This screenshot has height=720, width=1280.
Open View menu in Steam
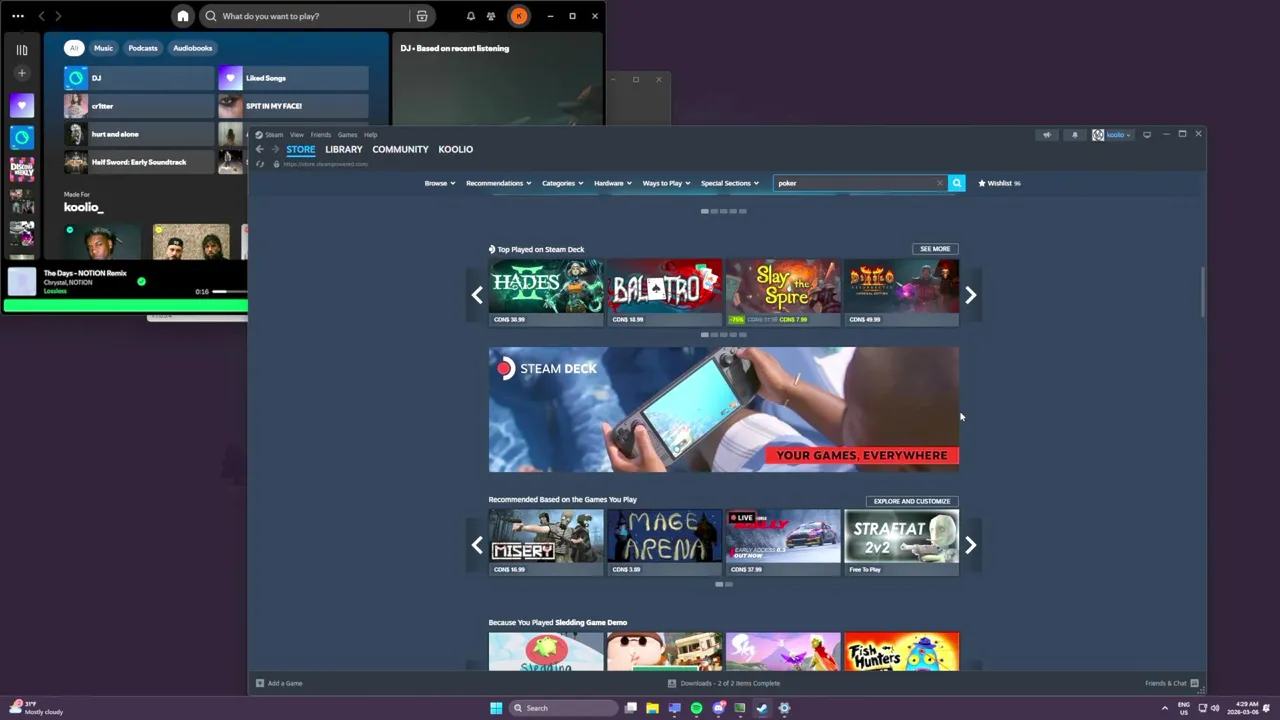[297, 135]
